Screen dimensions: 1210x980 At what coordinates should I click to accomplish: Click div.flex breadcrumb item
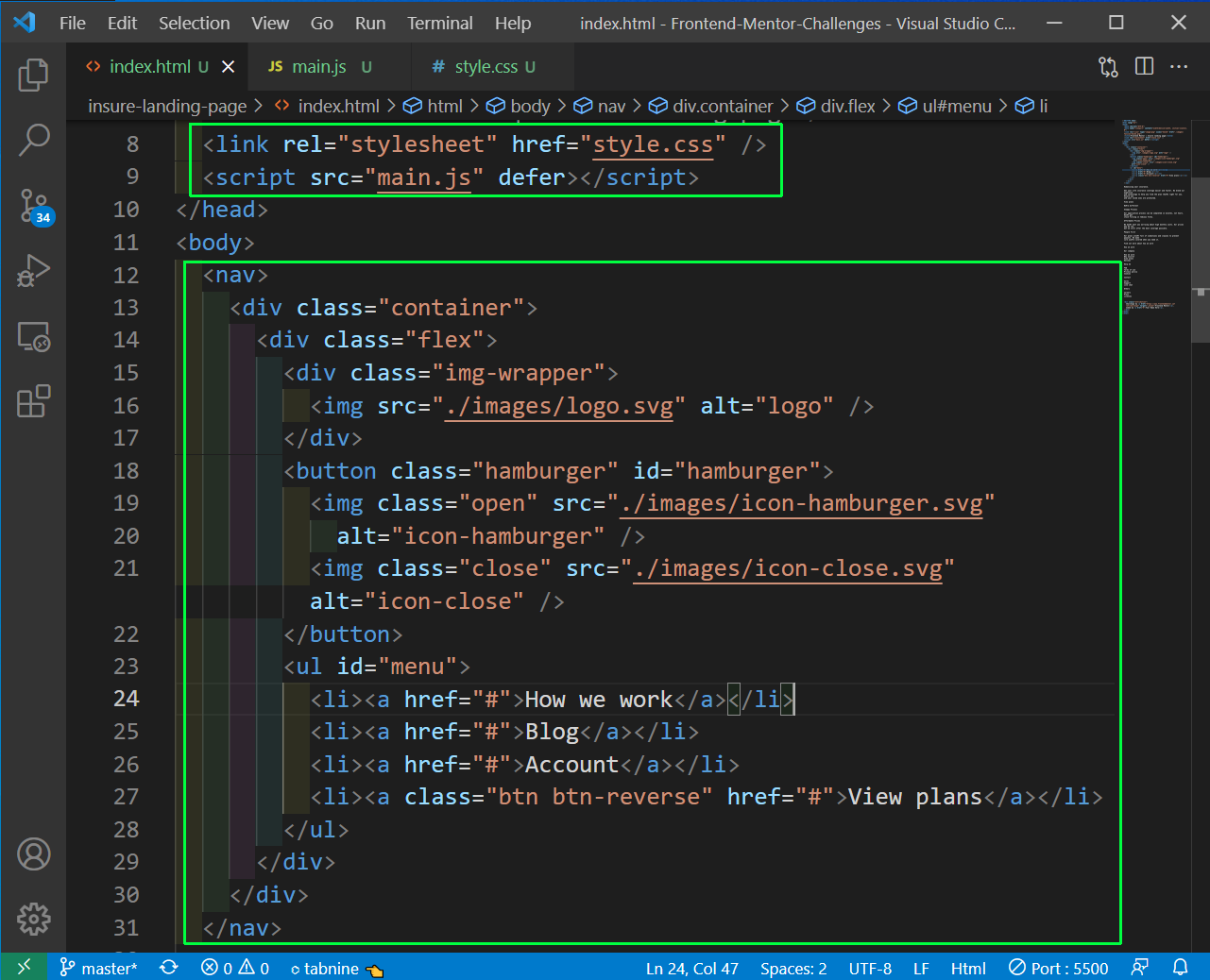(x=836, y=107)
